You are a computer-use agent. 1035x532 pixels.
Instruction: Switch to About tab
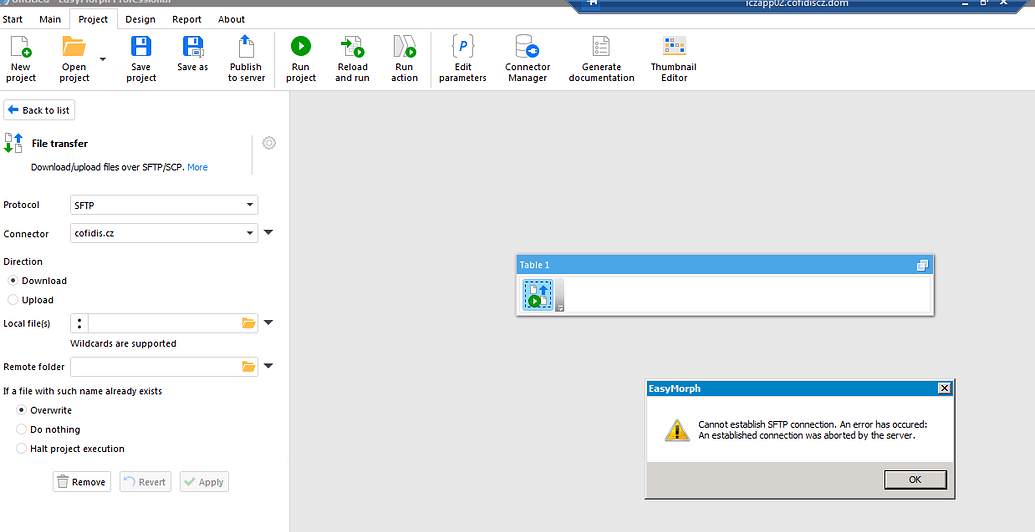pos(232,19)
